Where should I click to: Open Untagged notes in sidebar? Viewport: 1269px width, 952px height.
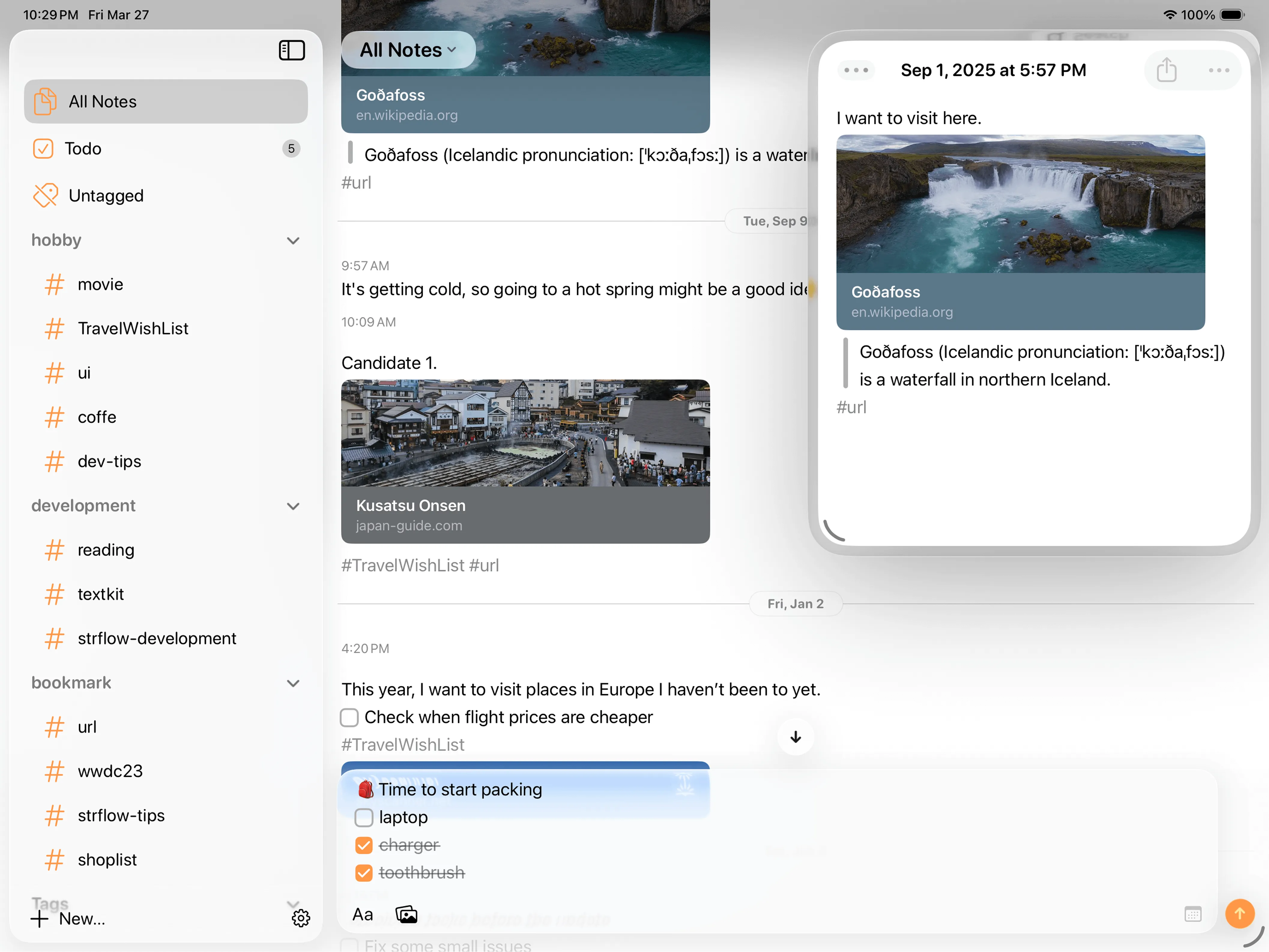[x=166, y=196]
